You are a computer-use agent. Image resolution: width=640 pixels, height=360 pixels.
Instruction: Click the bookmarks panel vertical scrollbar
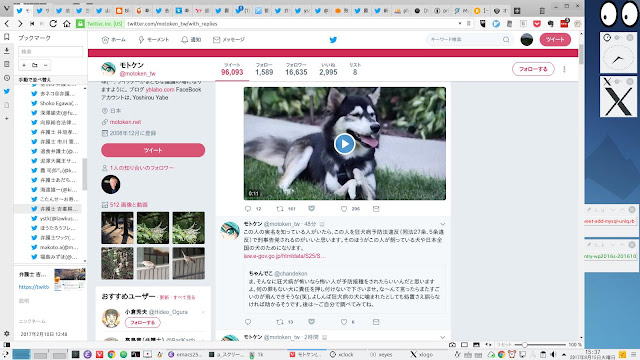point(85,174)
